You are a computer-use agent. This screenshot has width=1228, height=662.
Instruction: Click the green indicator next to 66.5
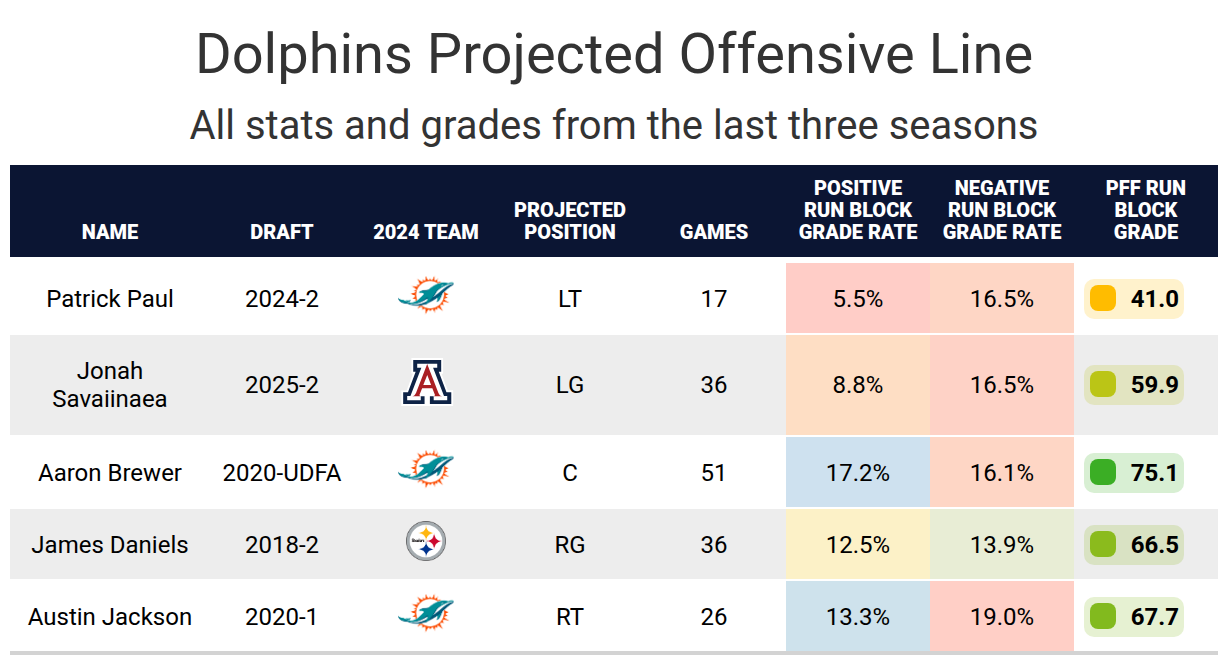[x=1102, y=545]
